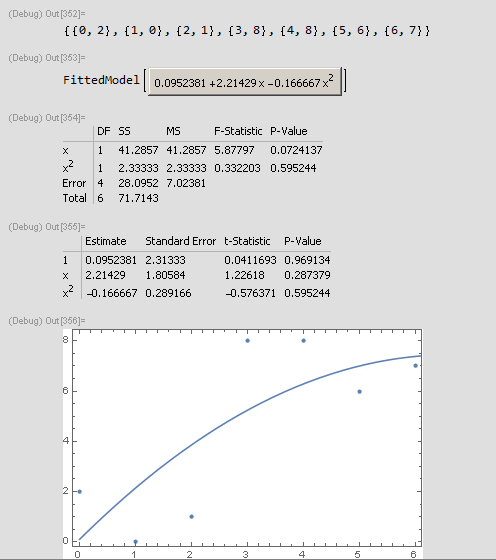Click the y-axis tick label 8
496x560 pixels.
65,340
